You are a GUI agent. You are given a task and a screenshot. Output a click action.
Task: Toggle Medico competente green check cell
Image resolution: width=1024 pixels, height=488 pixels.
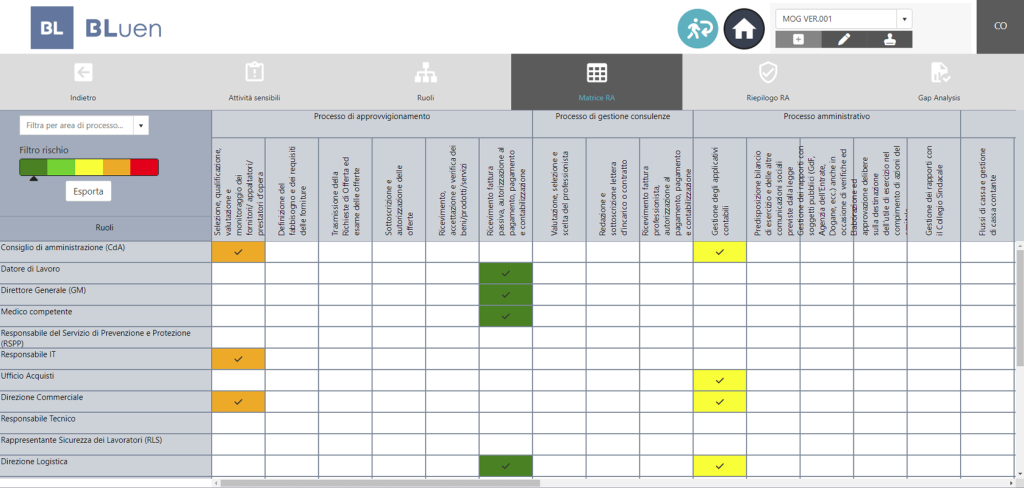(505, 316)
